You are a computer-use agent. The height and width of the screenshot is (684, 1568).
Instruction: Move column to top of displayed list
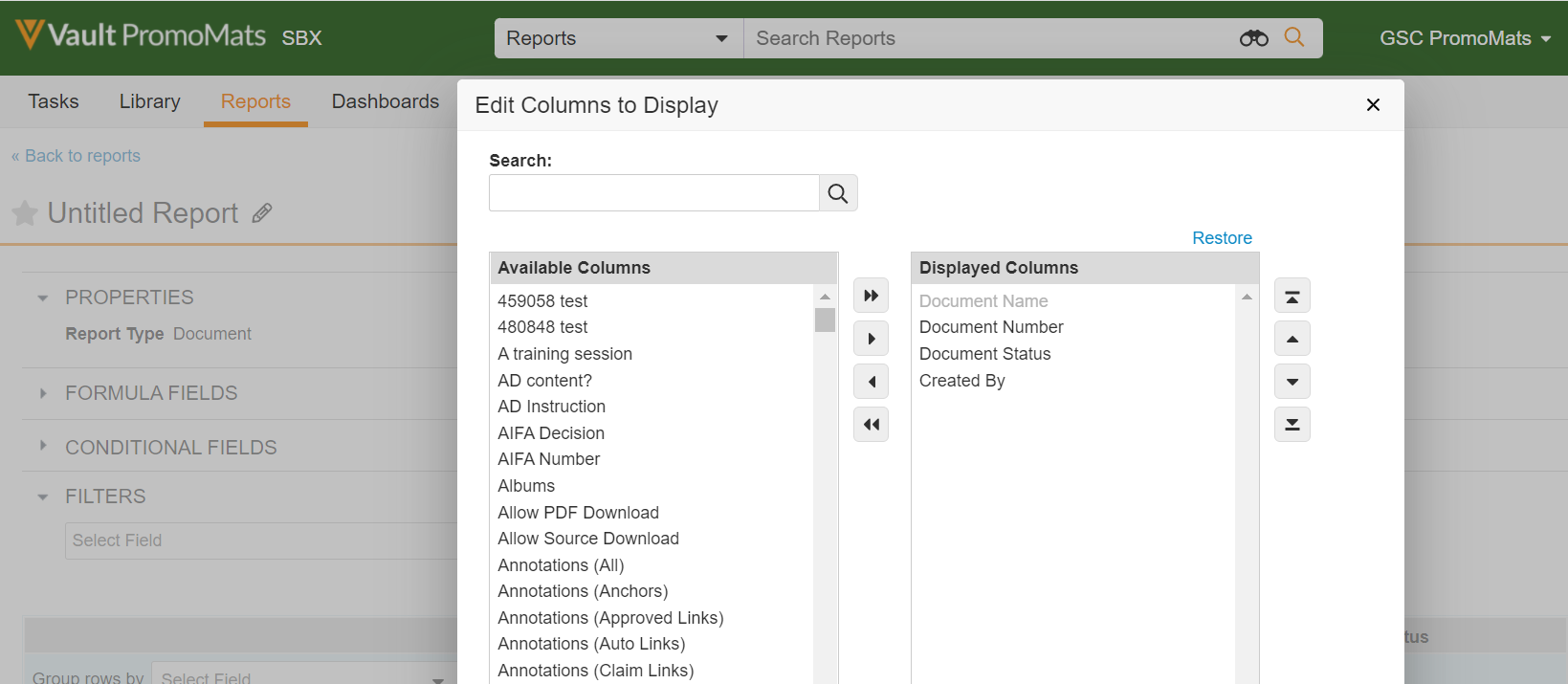[1292, 297]
